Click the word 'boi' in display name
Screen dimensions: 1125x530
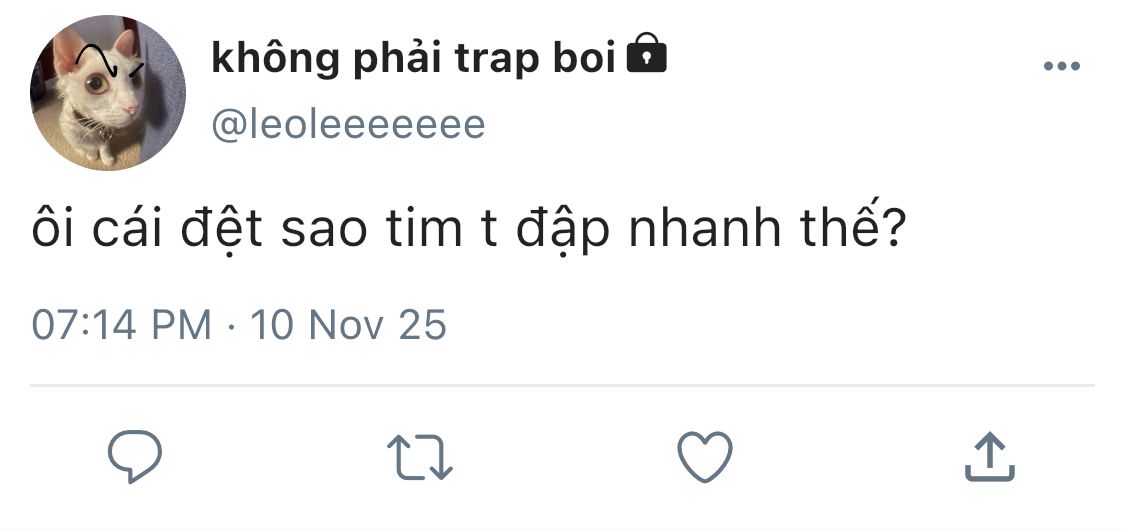pyautogui.click(x=584, y=57)
